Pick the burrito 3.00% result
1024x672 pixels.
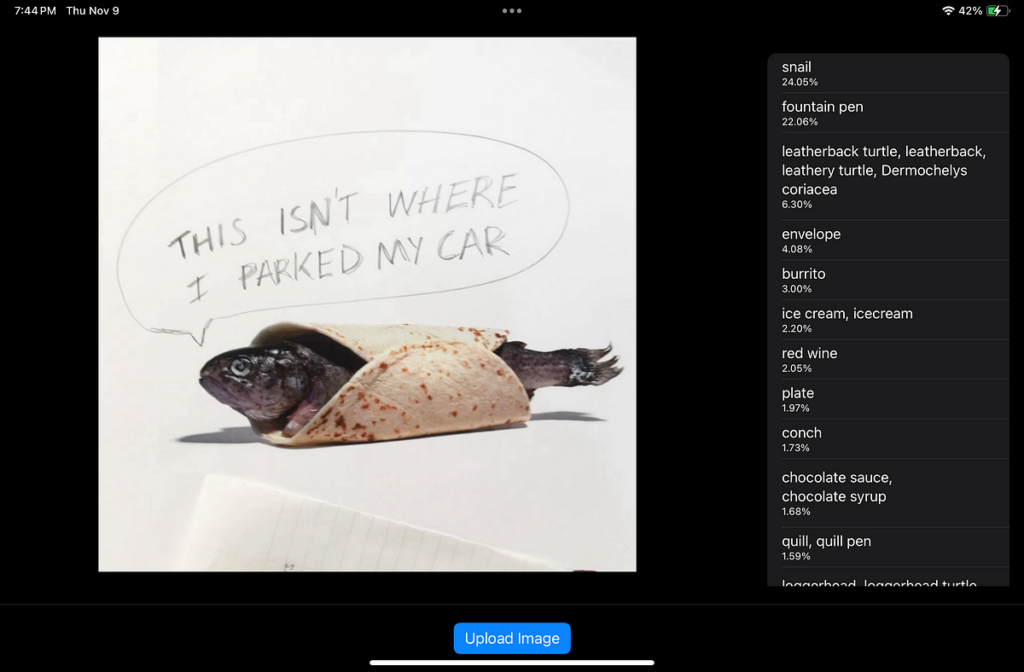tap(888, 280)
